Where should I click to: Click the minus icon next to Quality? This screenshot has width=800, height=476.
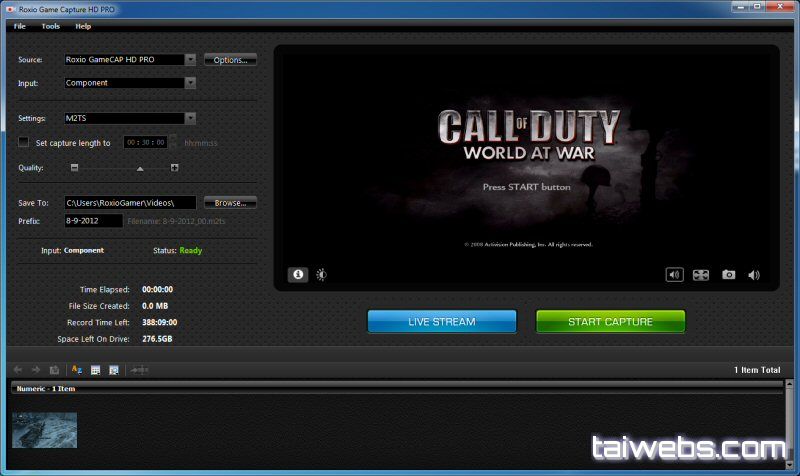click(74, 167)
